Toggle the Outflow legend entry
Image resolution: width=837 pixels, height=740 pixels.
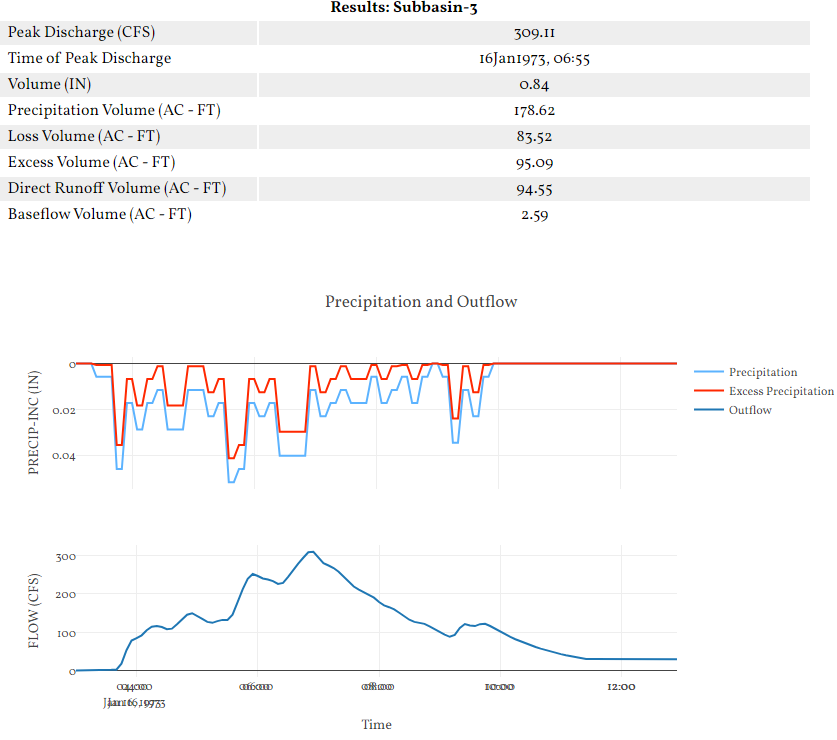(x=733, y=410)
